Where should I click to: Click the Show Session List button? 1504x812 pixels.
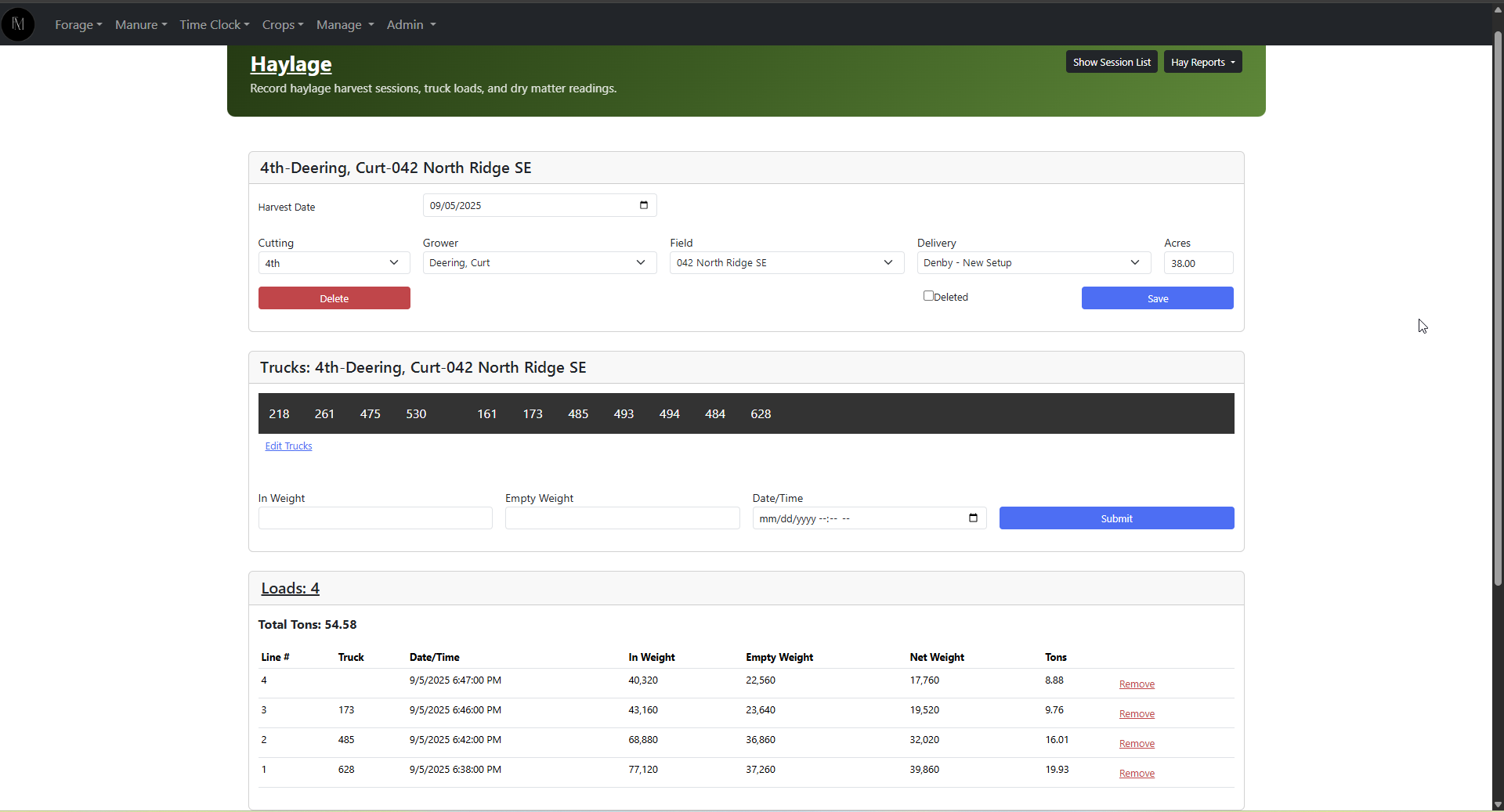click(1111, 62)
